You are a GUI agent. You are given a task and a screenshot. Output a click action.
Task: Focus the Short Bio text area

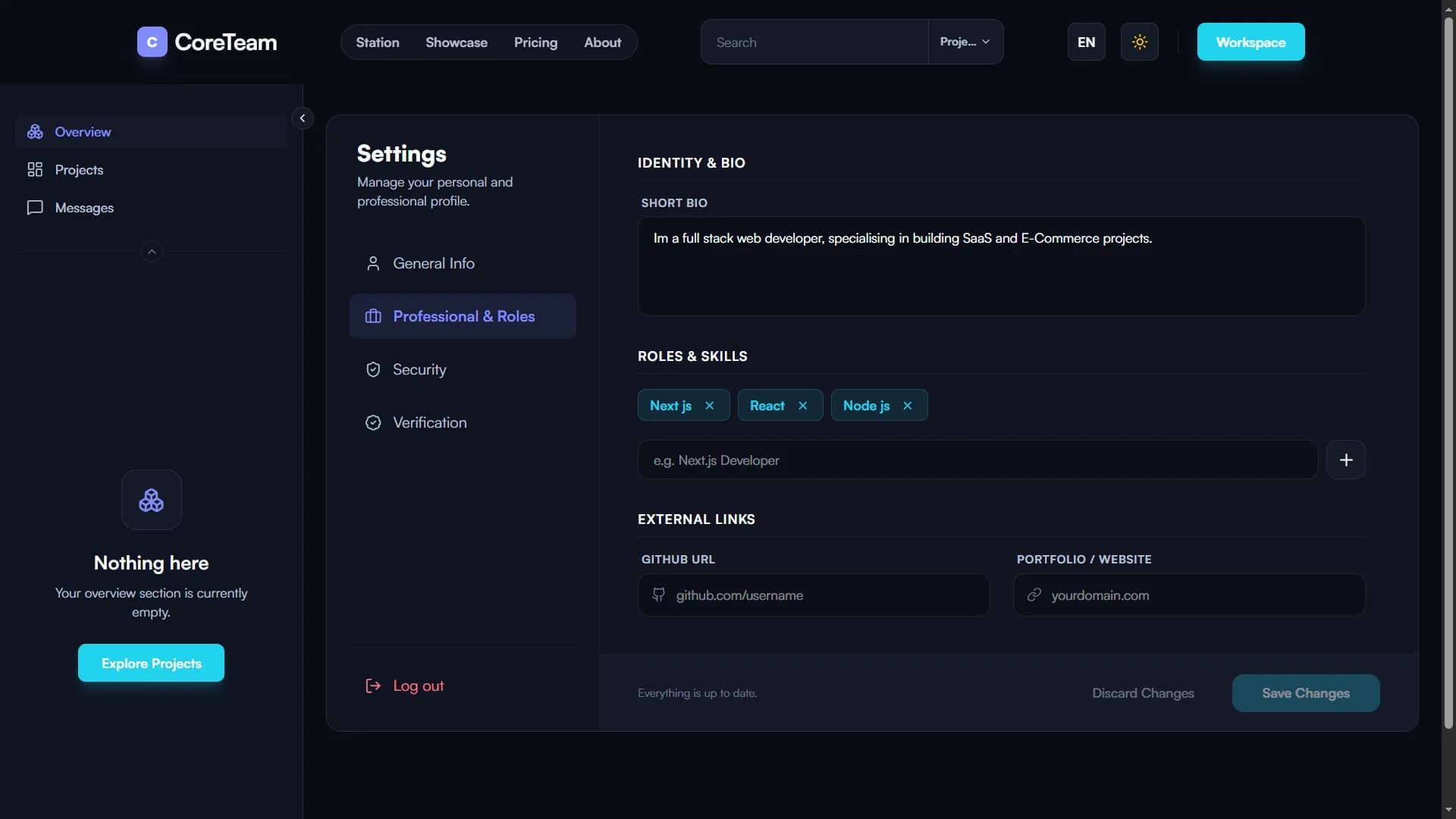click(x=1001, y=266)
